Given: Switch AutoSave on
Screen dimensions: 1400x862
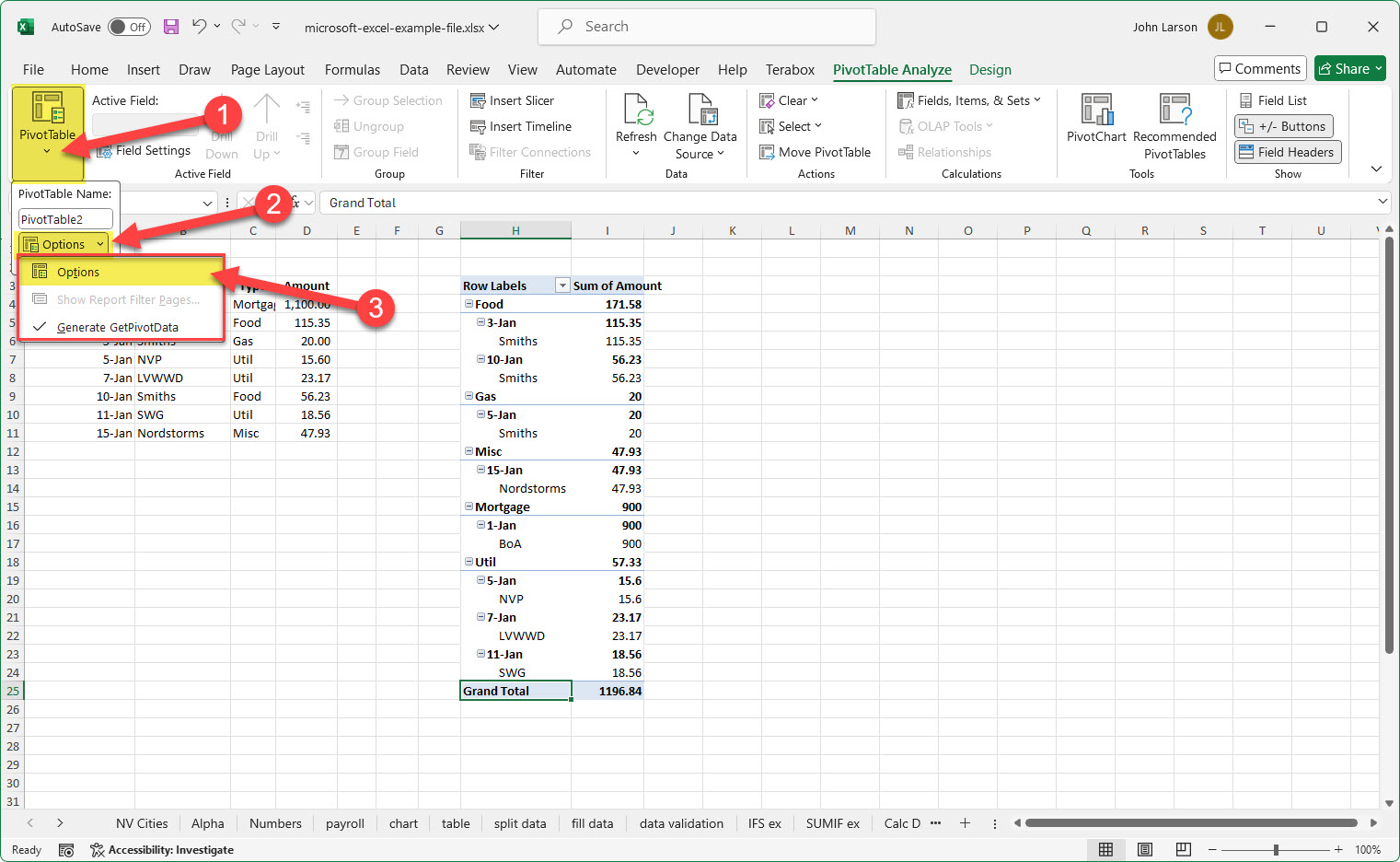Looking at the screenshot, I should coord(129,27).
